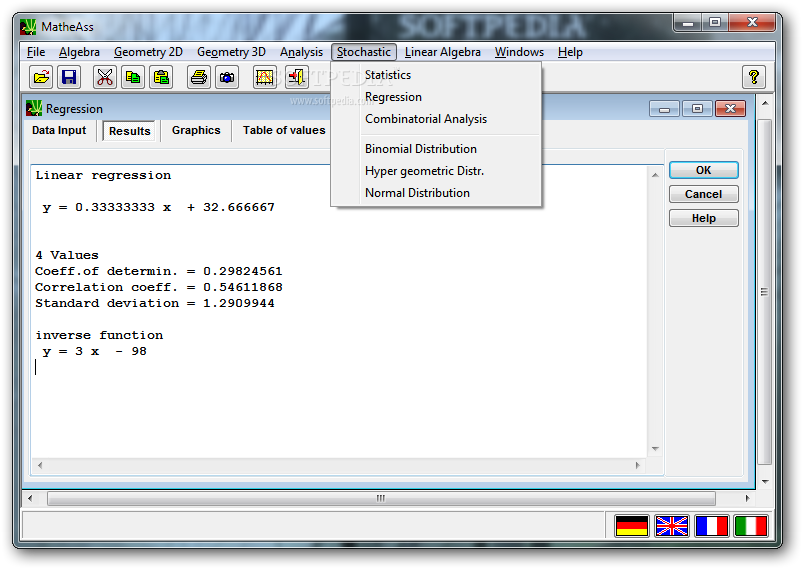803x569 pixels.
Task: Open the question mark help icon
Action: [x=754, y=77]
